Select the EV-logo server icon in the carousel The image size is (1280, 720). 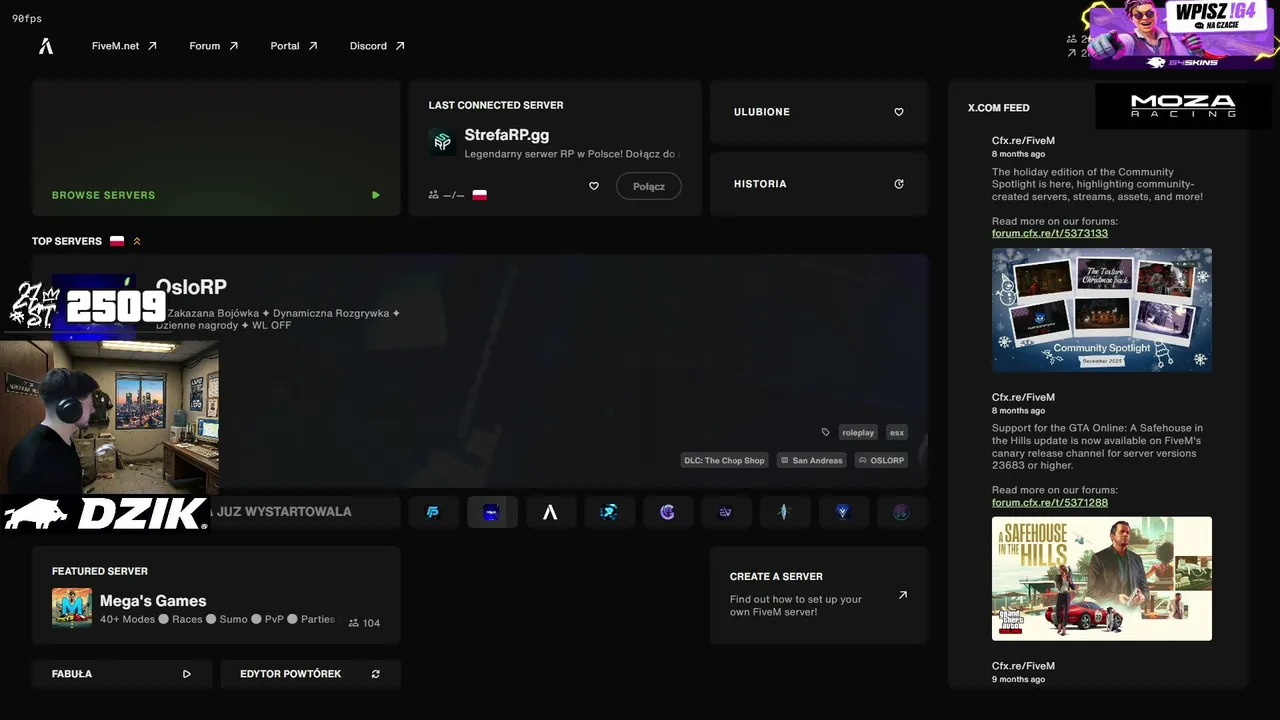click(726, 512)
